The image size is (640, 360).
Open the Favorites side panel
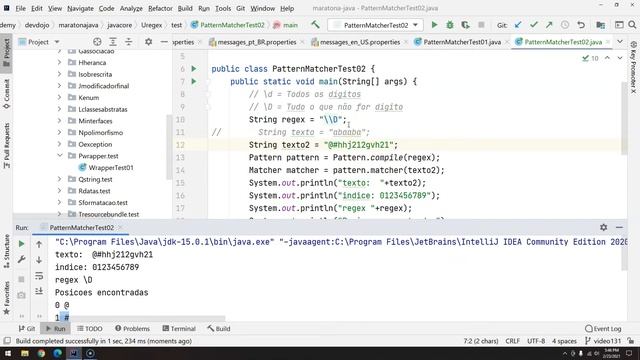(7, 298)
